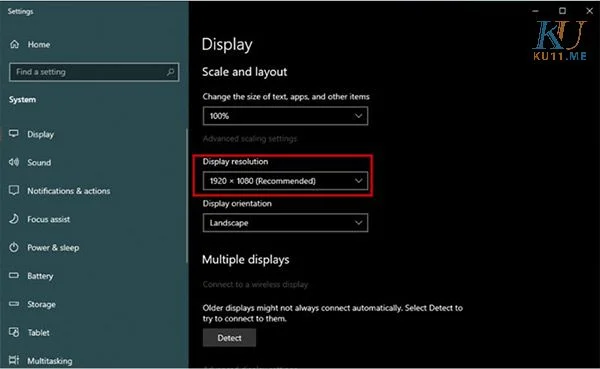Open Sound settings via speaker icon

(x=14, y=162)
